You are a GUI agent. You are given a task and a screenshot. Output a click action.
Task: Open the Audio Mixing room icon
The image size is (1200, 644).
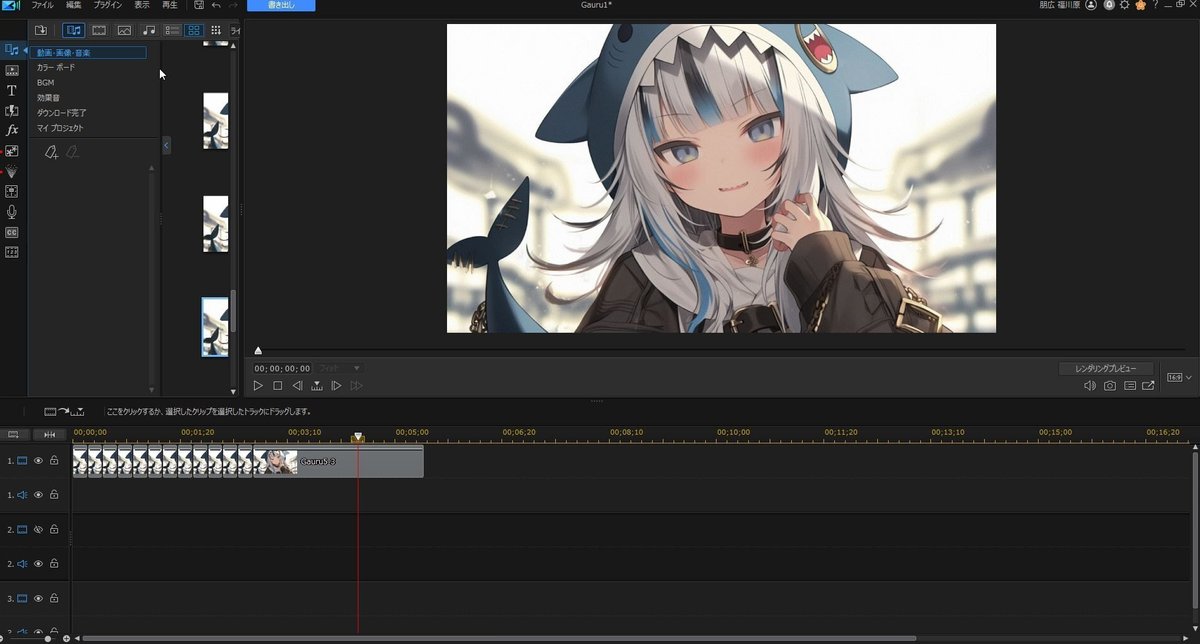coord(12,191)
